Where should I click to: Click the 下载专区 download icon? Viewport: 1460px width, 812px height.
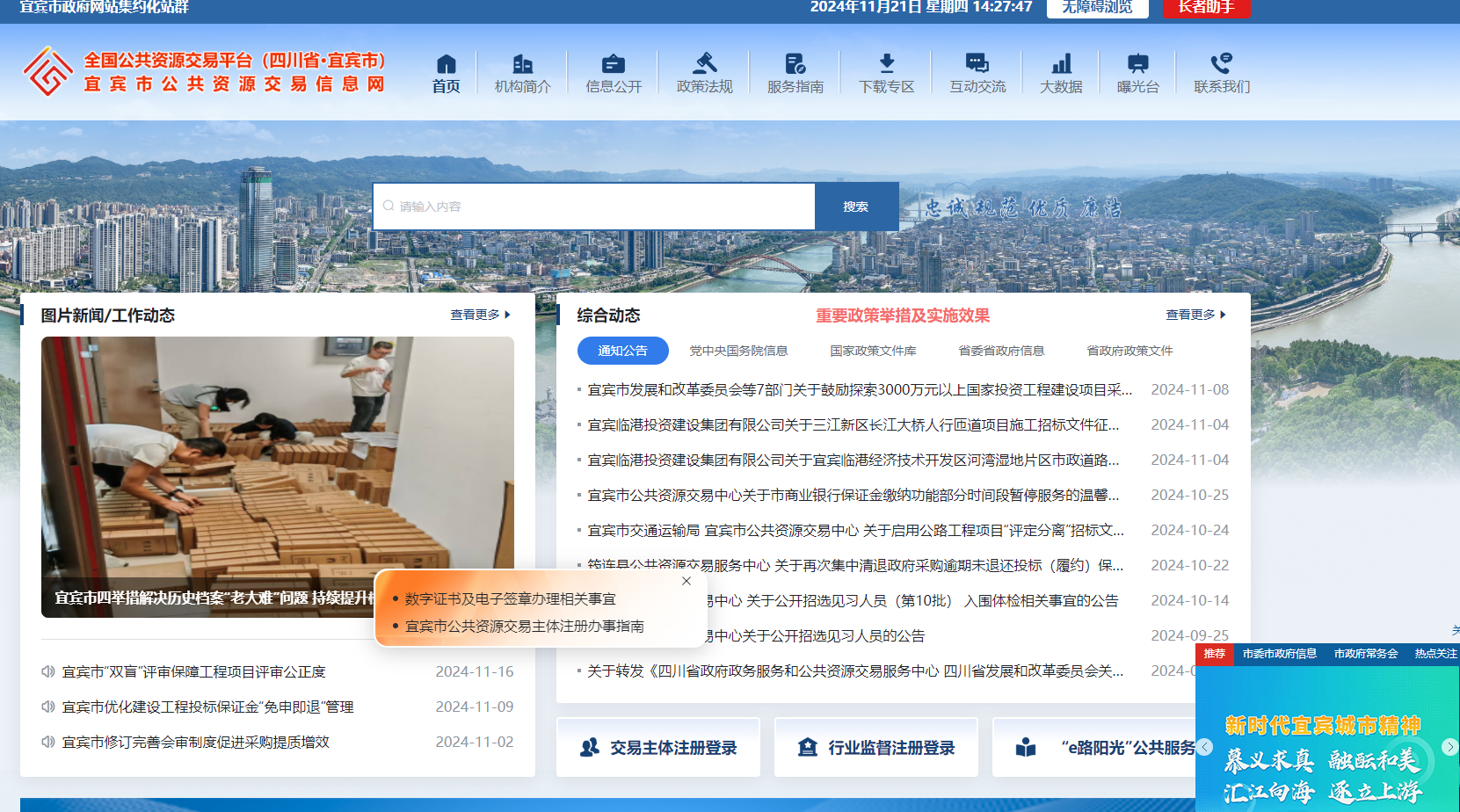[x=886, y=72]
